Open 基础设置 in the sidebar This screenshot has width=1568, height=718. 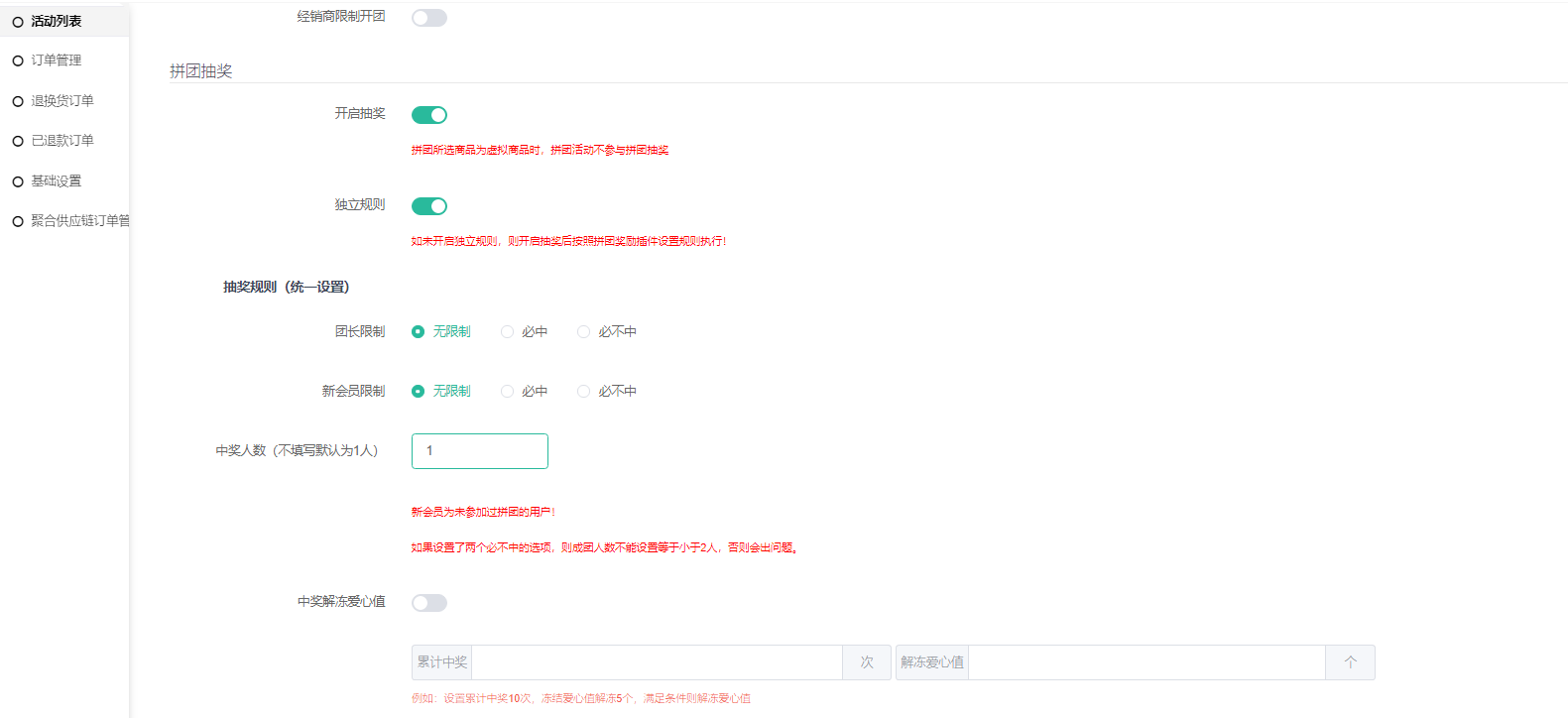[x=57, y=181]
